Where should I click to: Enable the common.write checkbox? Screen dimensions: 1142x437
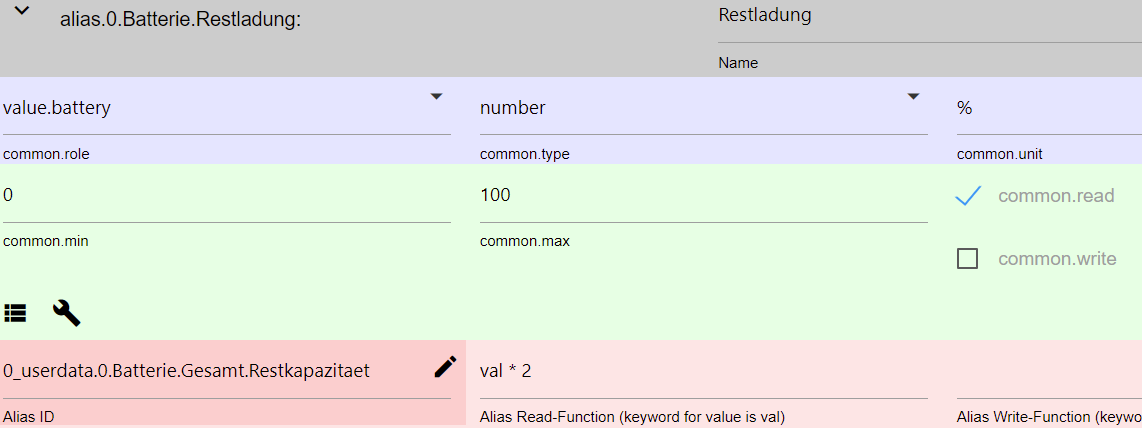pyautogui.click(x=967, y=259)
